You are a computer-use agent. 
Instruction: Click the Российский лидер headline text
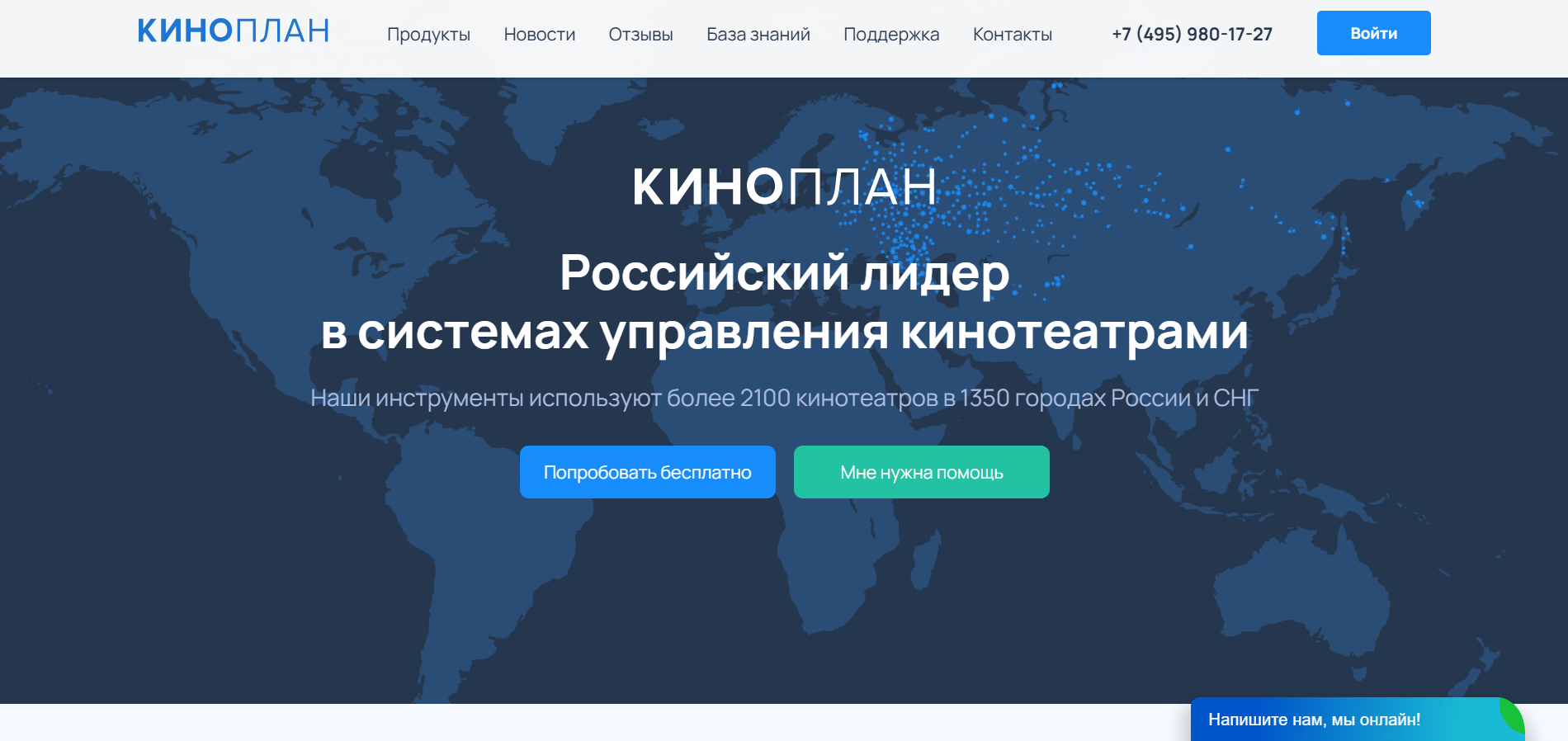click(784, 272)
